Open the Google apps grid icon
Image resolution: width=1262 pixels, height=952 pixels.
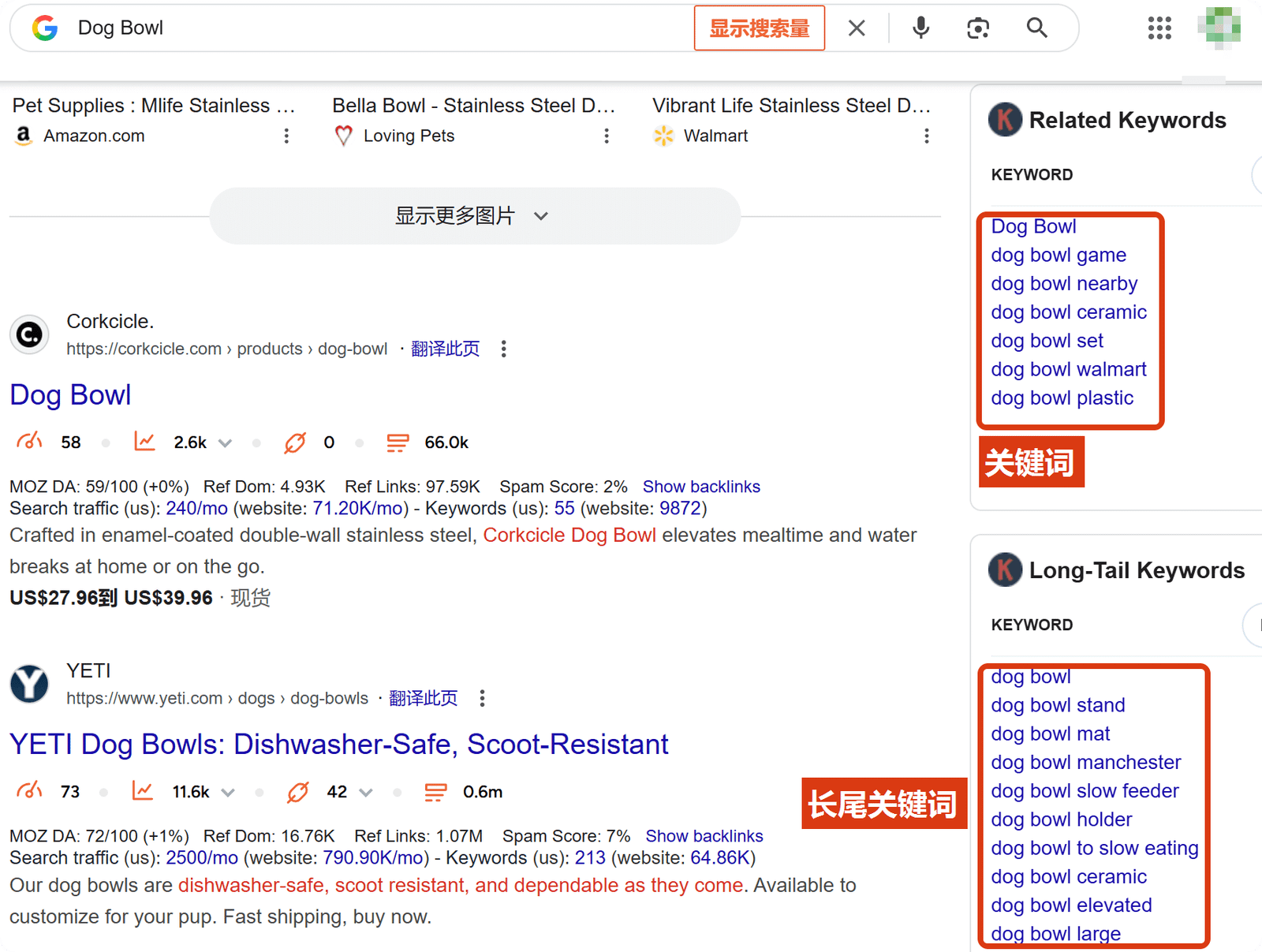coord(1159,28)
